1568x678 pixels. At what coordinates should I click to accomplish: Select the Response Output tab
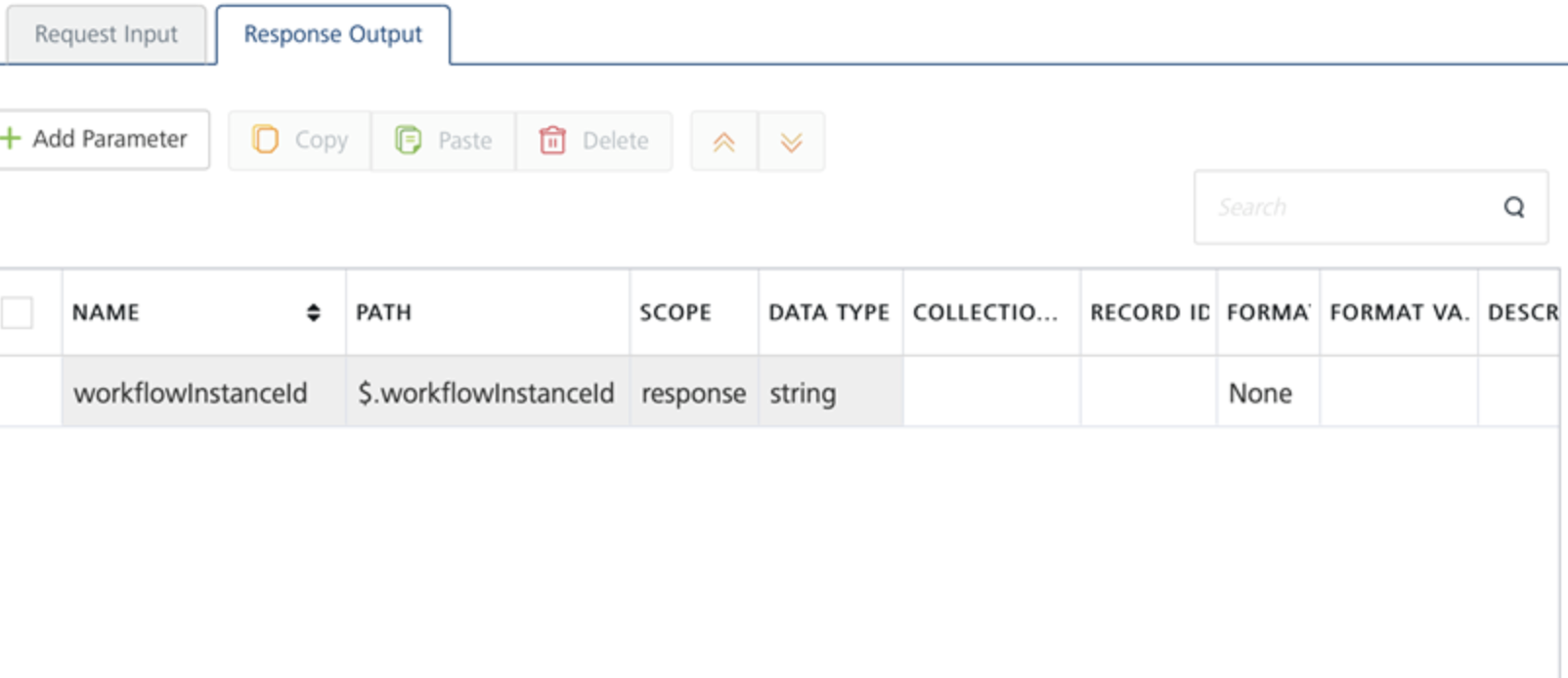(x=332, y=34)
